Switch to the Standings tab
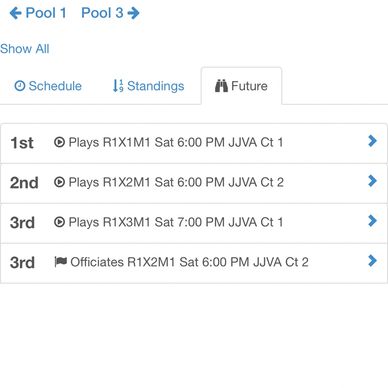The image size is (388, 388). pos(148,86)
